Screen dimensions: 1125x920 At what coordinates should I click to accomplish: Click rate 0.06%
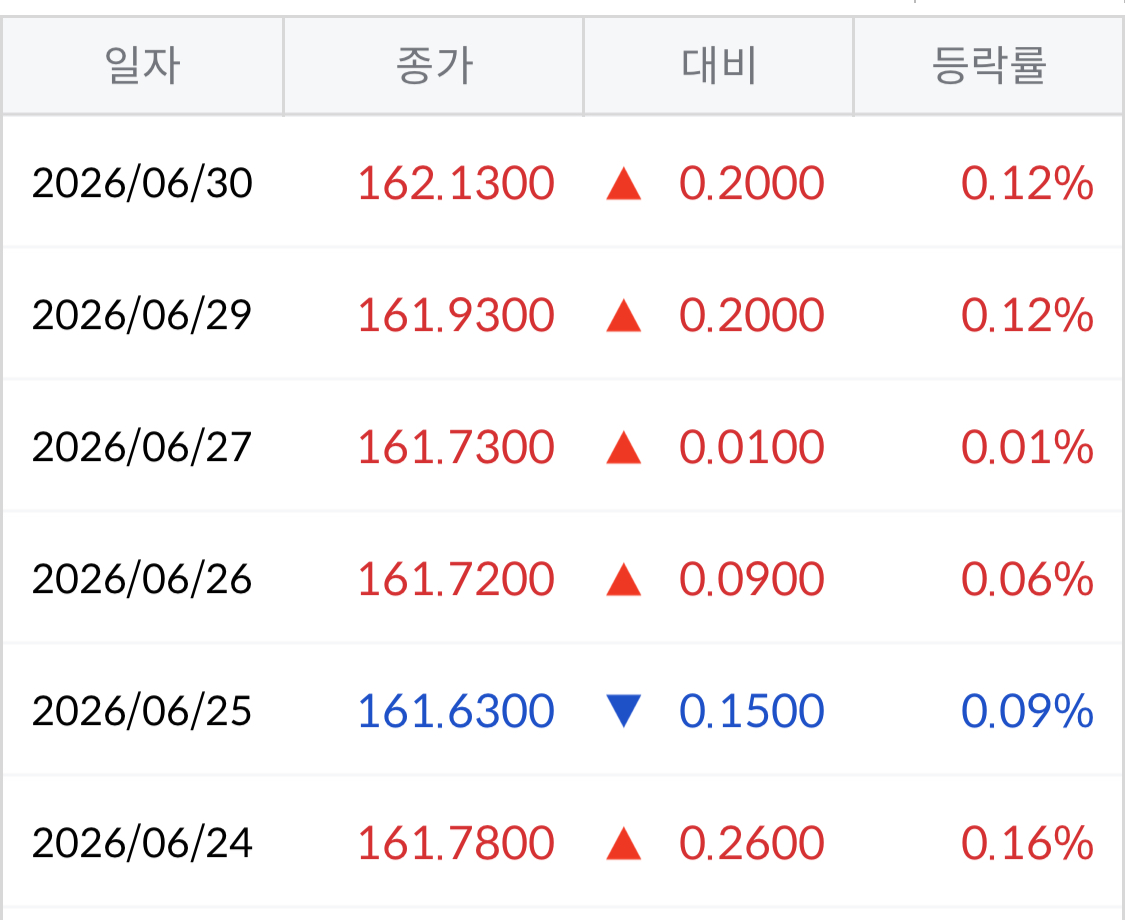pyautogui.click(x=1027, y=579)
